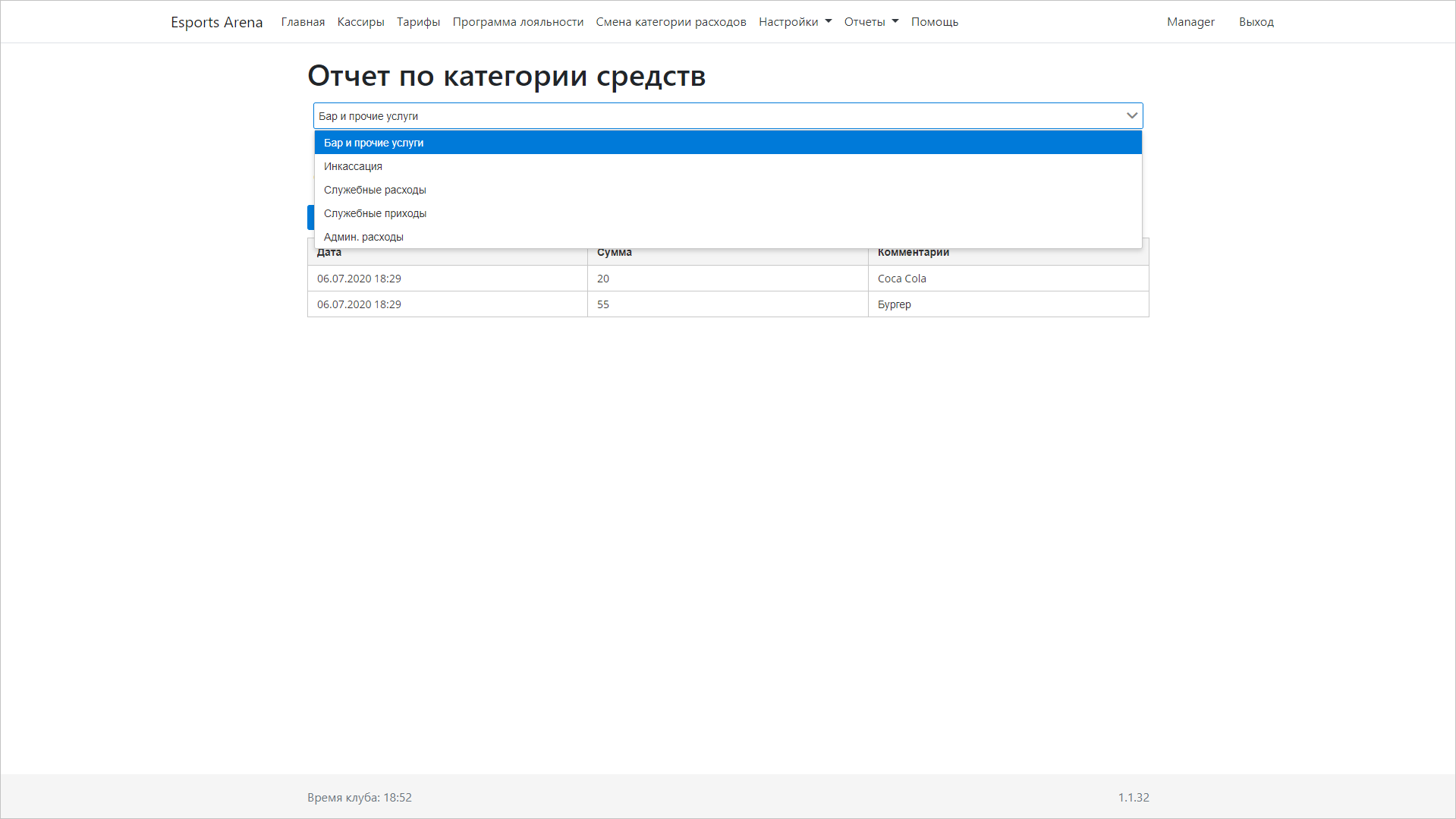This screenshot has width=1456, height=819.
Task: Select the Инкассация category option
Action: pos(353,166)
